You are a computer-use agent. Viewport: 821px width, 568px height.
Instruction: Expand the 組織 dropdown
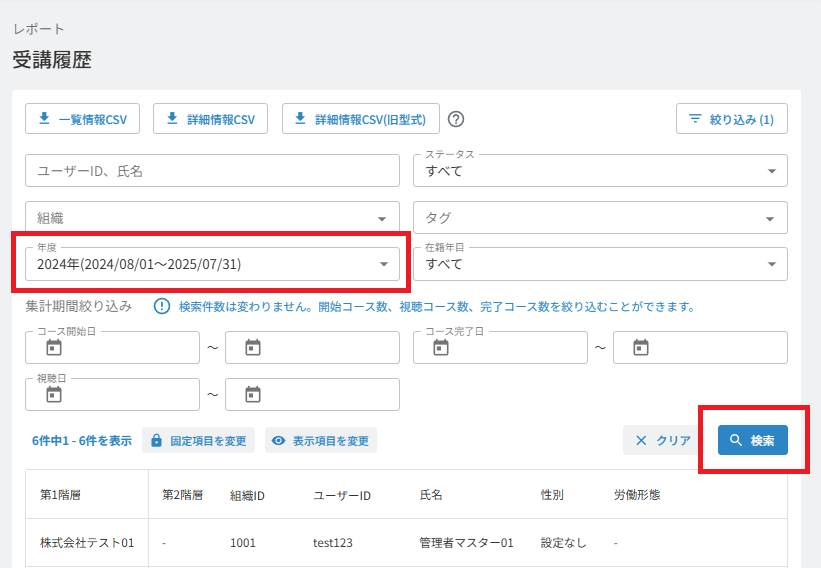(x=212, y=218)
